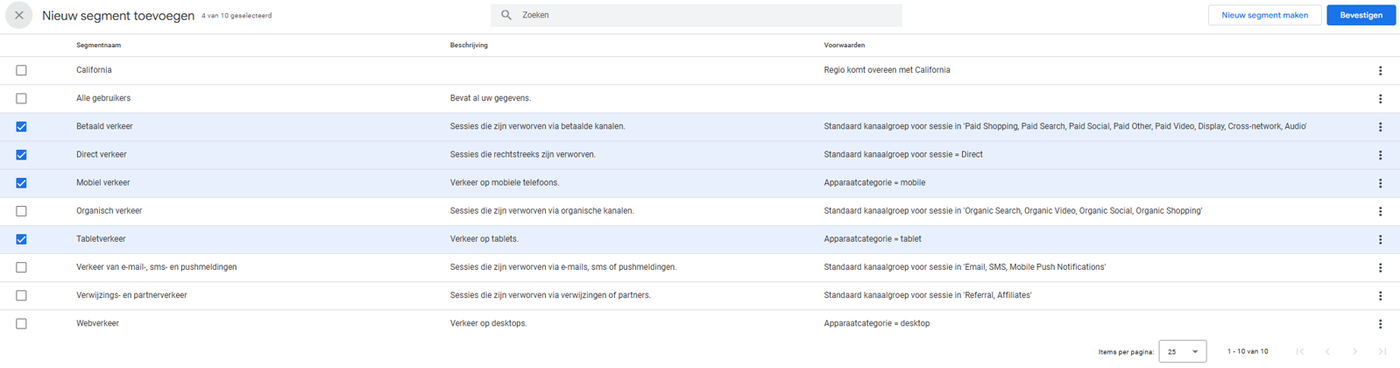Uncheck the Direct verkeer checkbox
This screenshot has width=1400, height=368.
tap(21, 155)
